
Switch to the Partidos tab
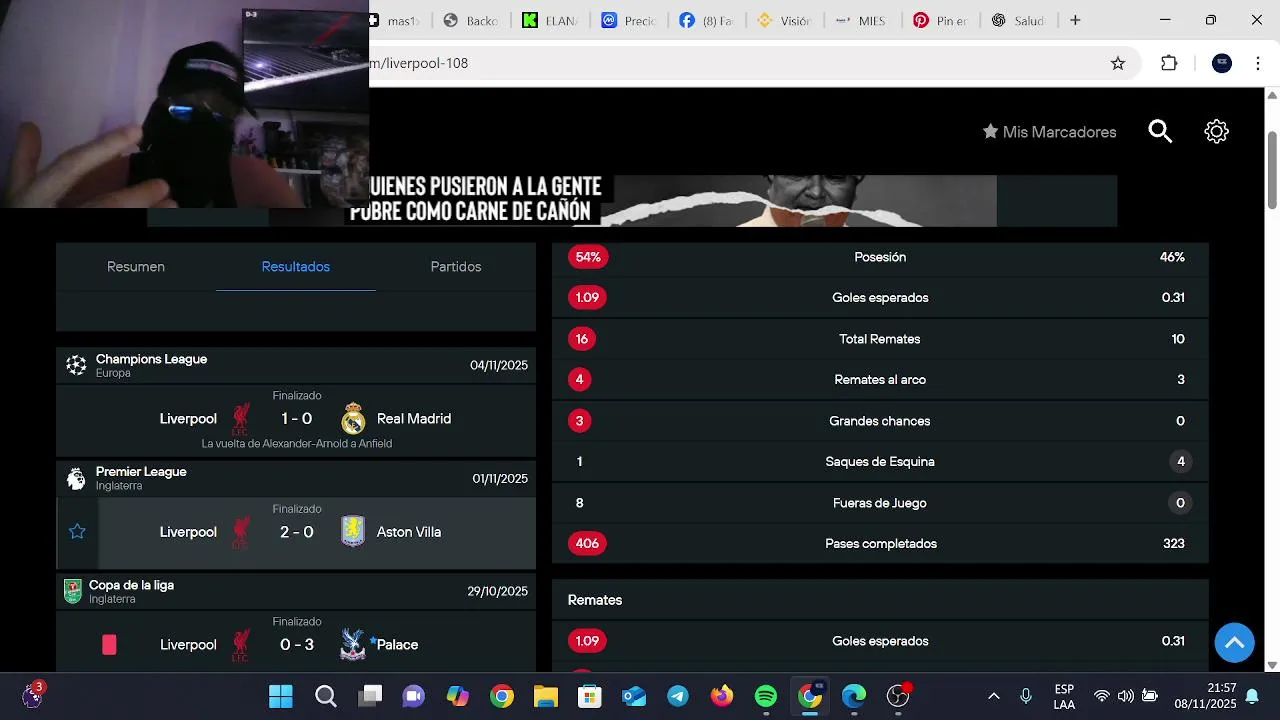click(x=456, y=267)
